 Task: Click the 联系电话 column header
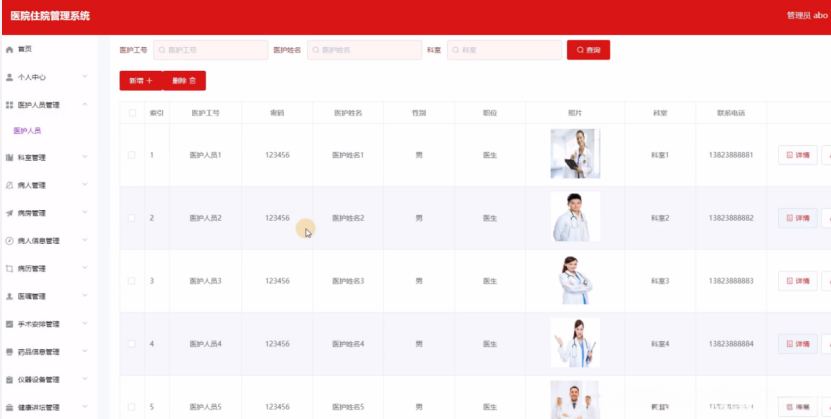pyautogui.click(x=731, y=113)
